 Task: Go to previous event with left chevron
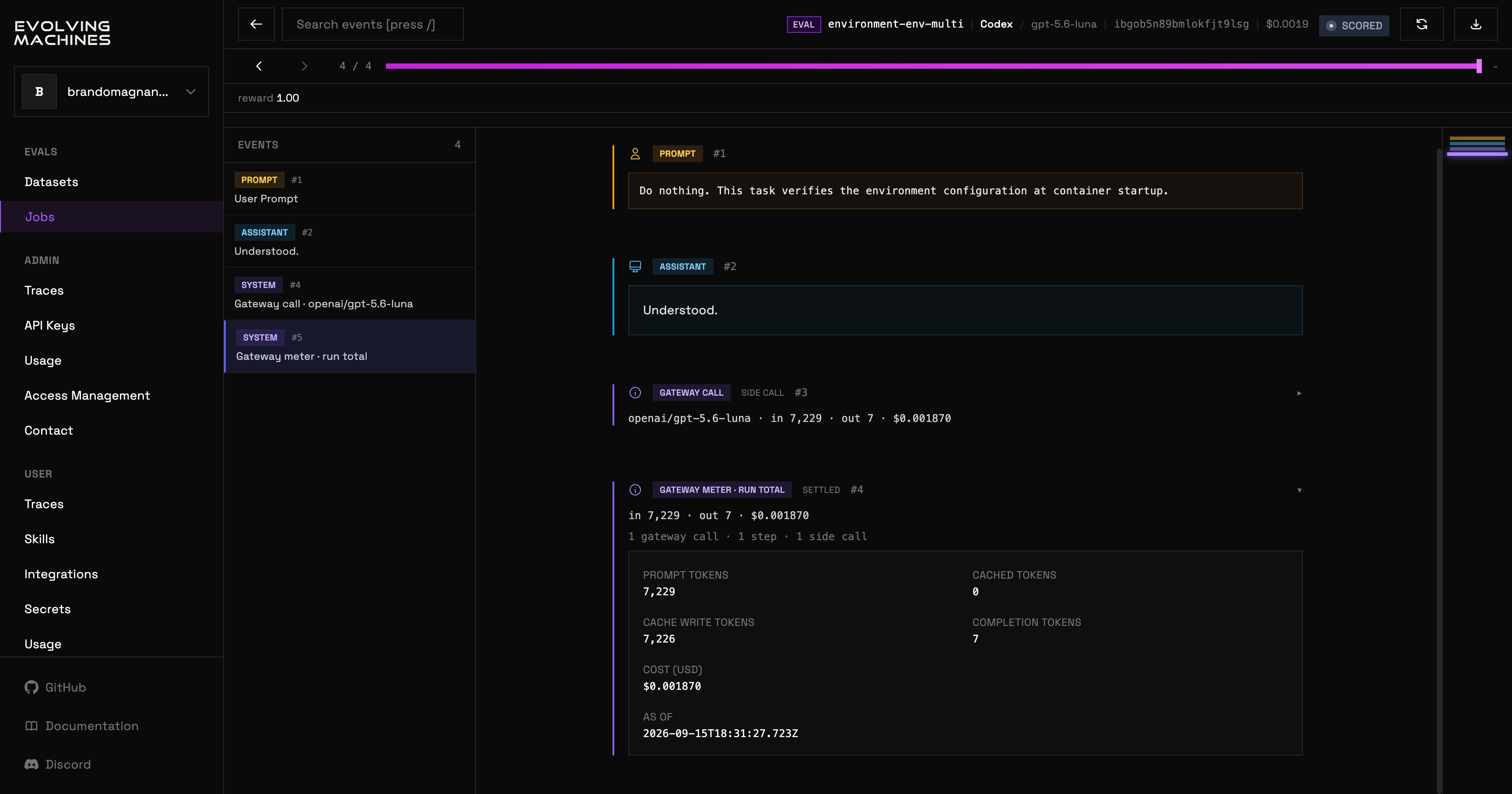(259, 66)
